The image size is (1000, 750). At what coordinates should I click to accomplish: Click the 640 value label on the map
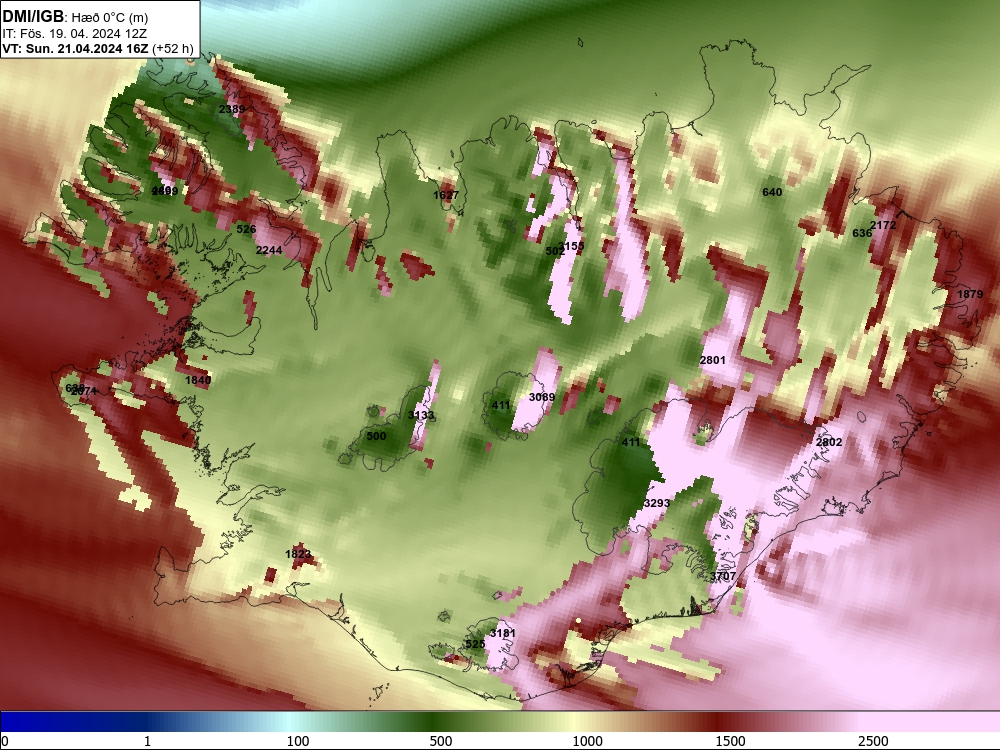[772, 192]
